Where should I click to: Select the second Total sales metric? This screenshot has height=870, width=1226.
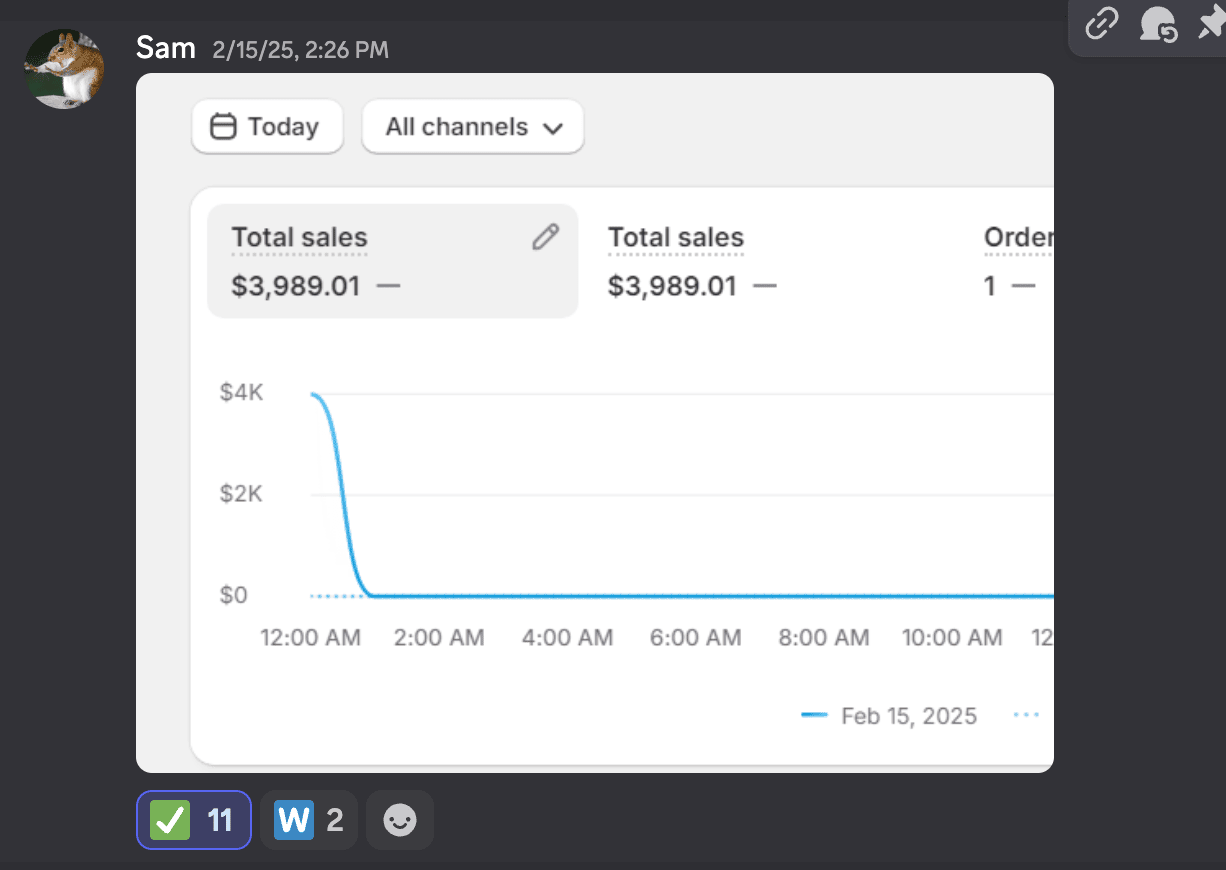tap(690, 262)
